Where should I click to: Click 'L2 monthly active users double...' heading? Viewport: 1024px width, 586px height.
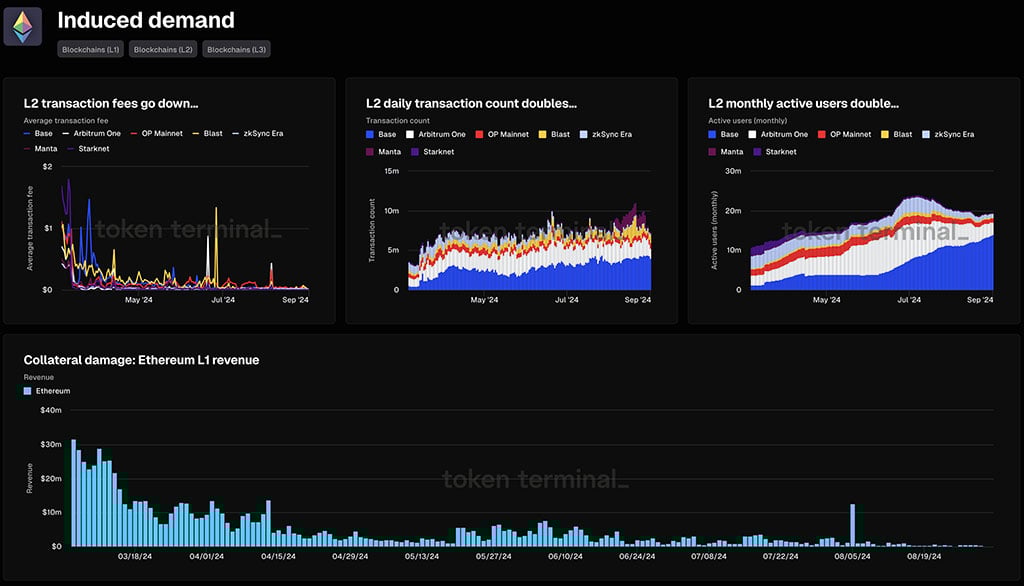click(803, 103)
